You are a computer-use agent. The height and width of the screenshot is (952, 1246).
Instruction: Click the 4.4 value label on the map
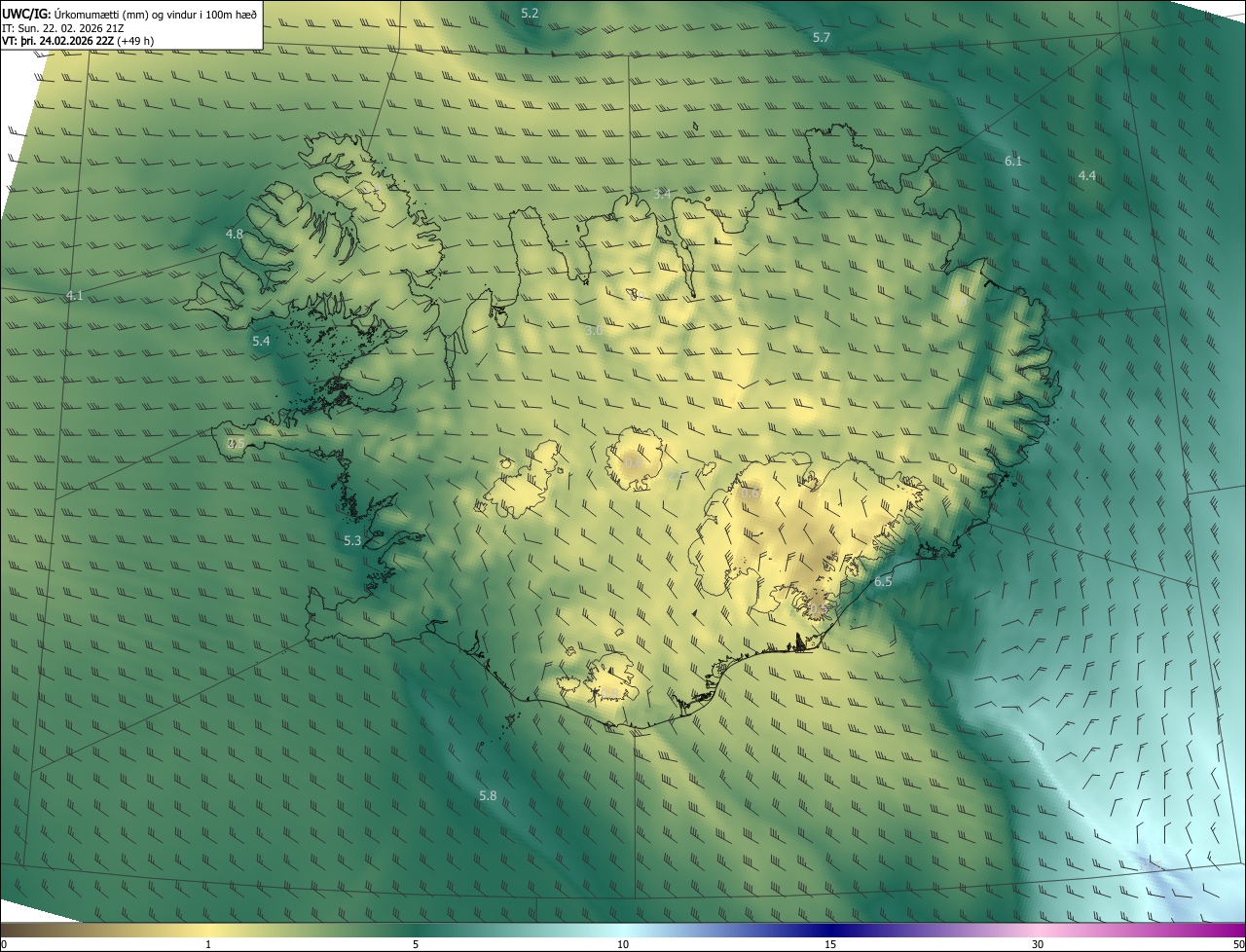click(x=1087, y=175)
